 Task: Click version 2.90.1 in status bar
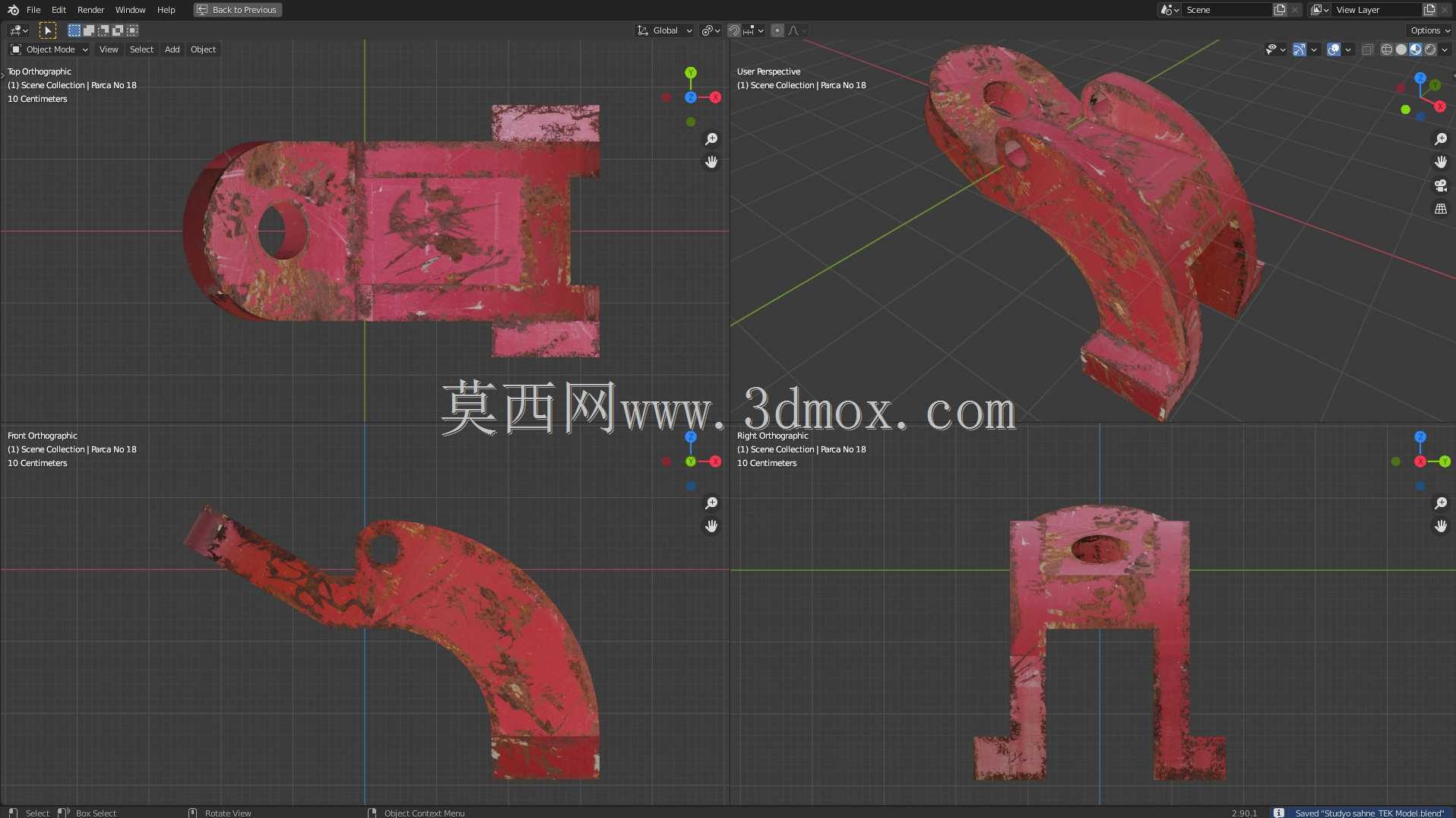coord(1244,813)
